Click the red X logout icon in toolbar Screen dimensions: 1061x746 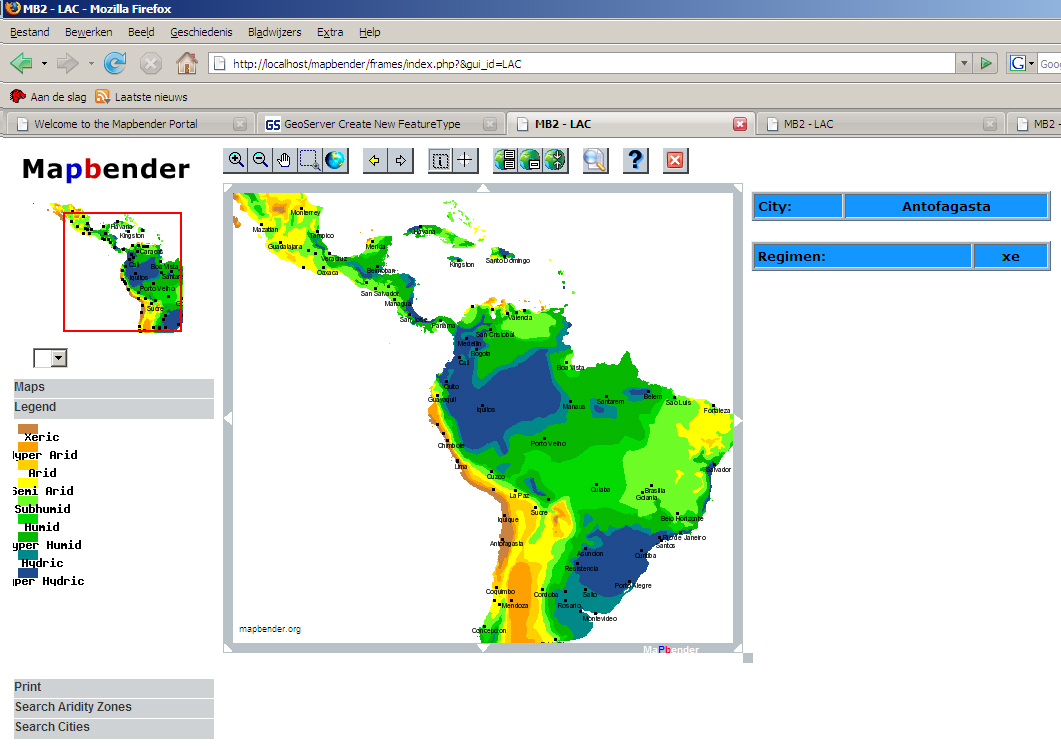pyautogui.click(x=675, y=160)
